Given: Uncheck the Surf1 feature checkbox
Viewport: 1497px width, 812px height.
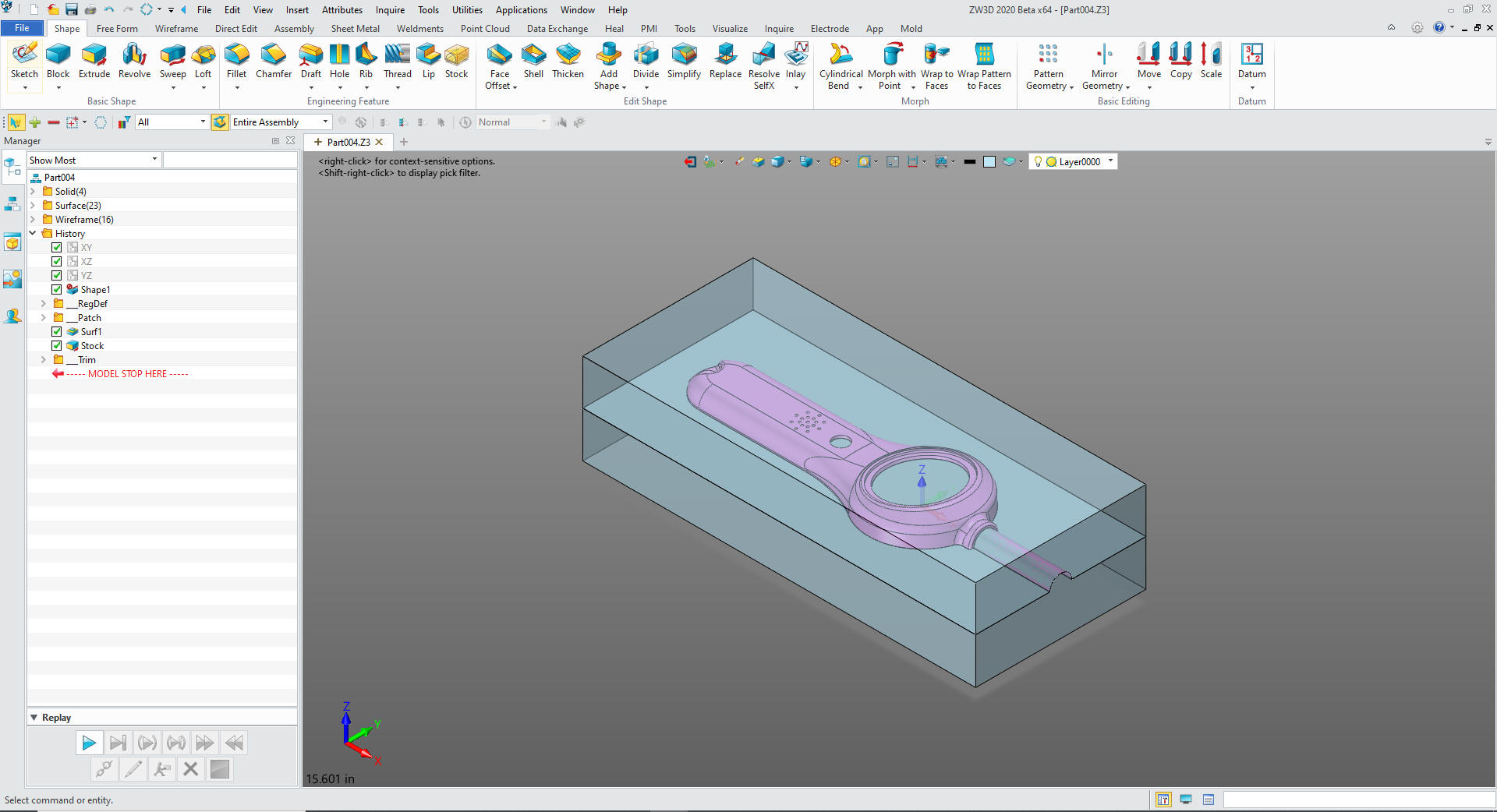Looking at the screenshot, I should click(57, 332).
